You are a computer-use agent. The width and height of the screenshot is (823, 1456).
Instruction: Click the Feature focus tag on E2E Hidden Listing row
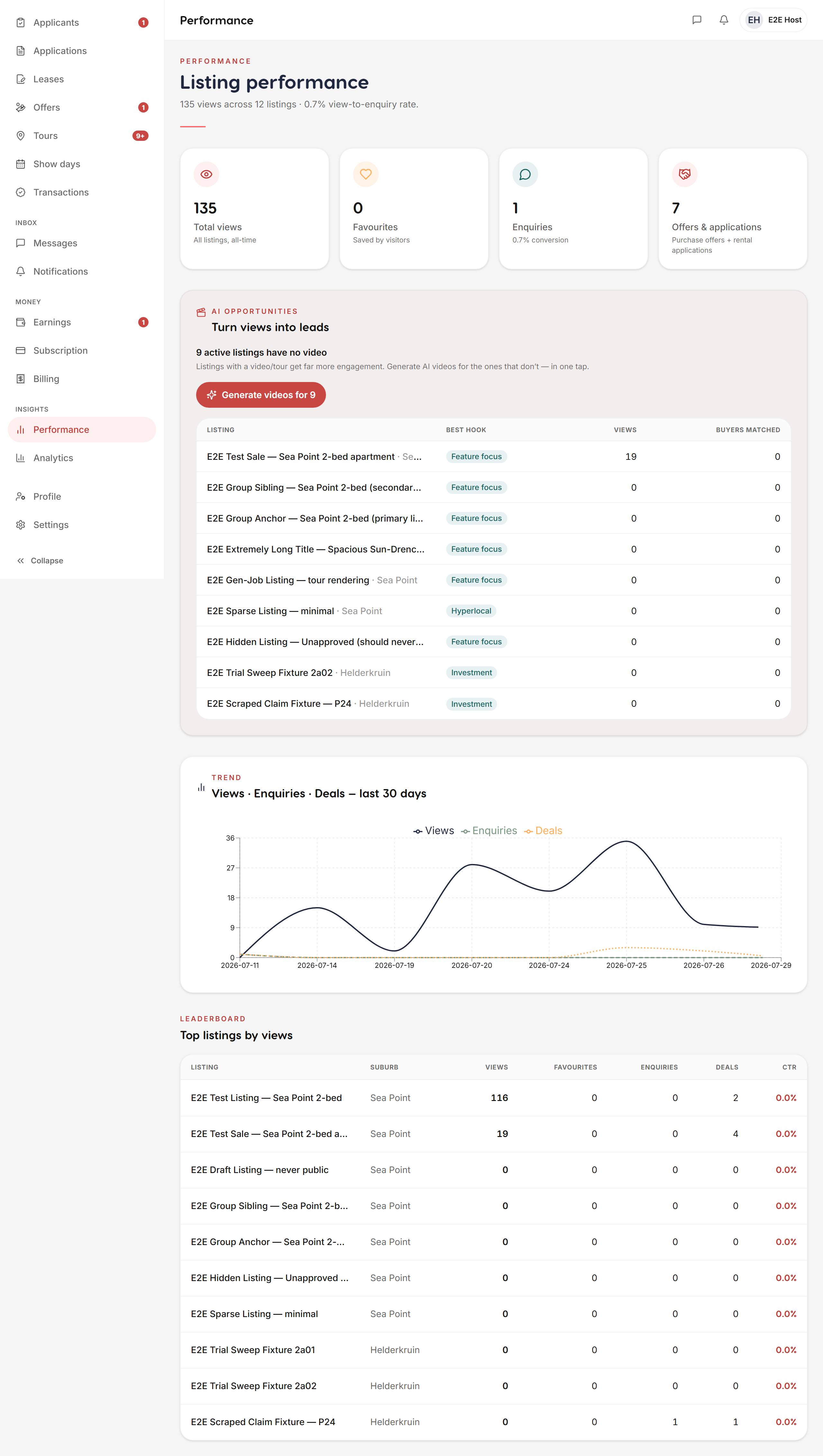[476, 642]
